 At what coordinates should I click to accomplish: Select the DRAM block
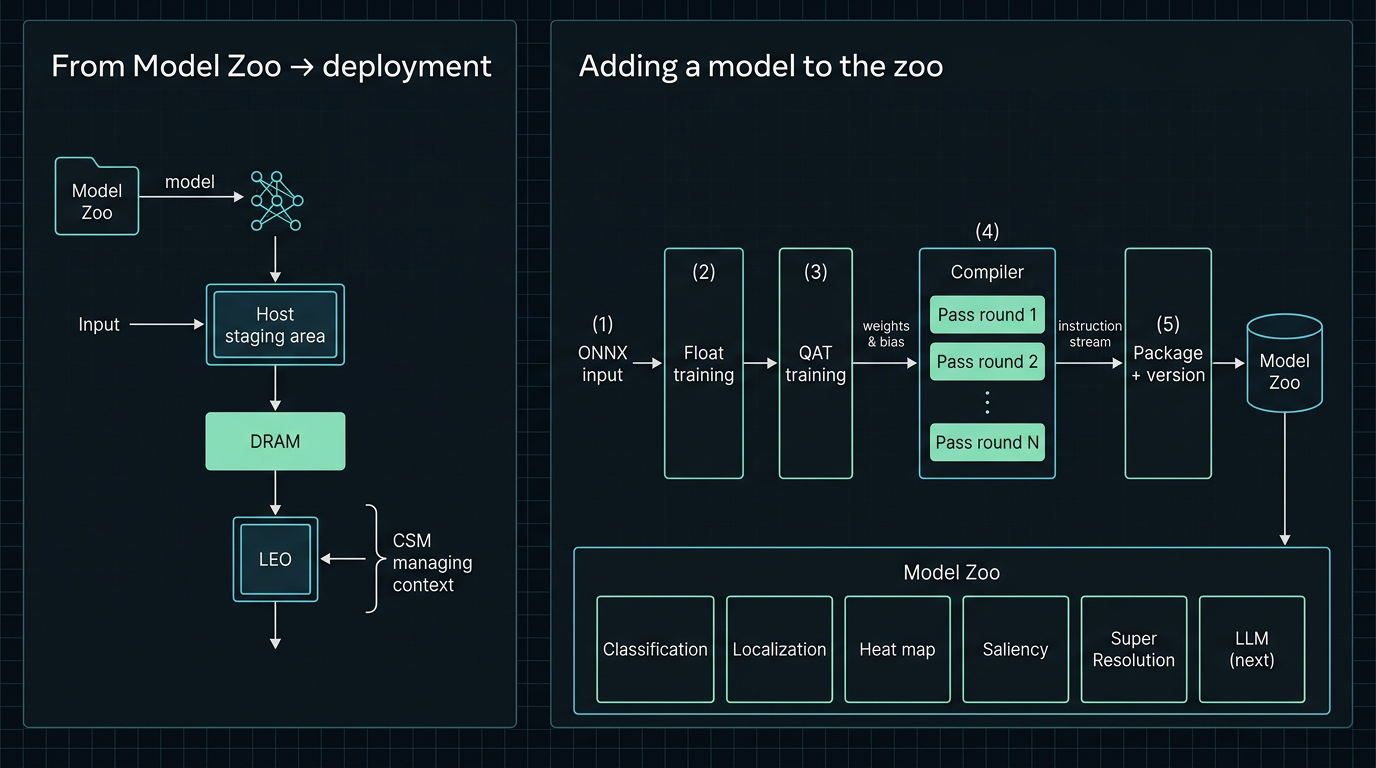click(275, 441)
